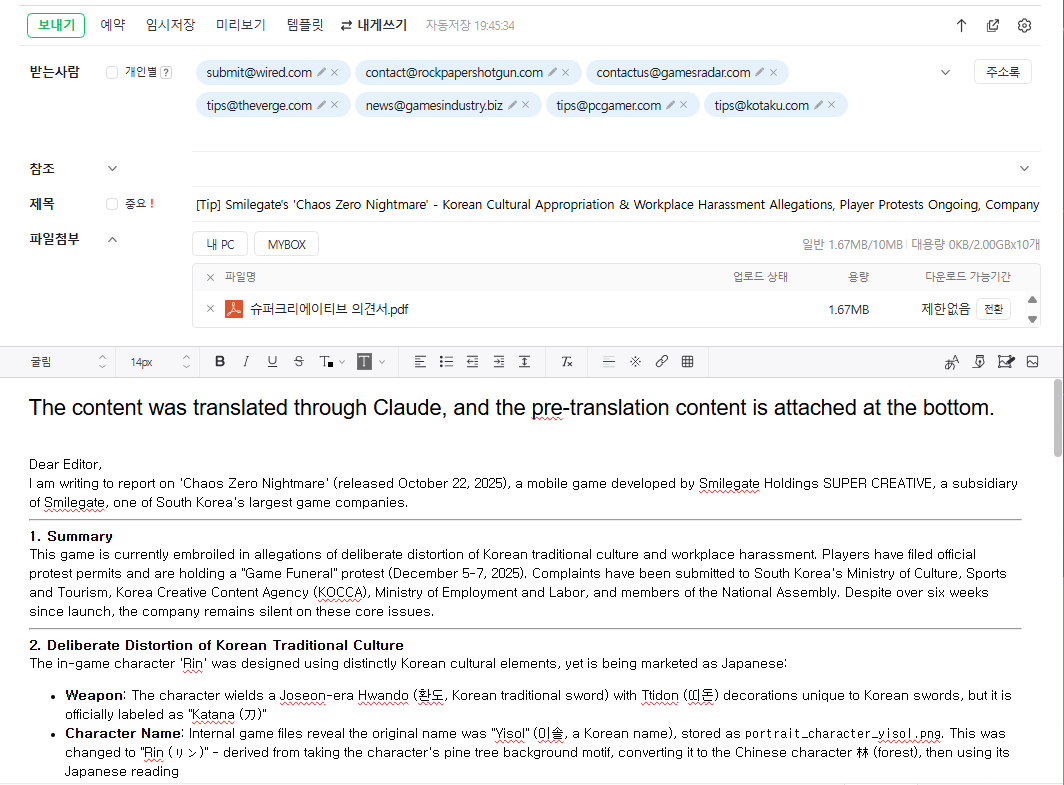Remove tips@theverge.com recipient
The height and width of the screenshot is (785, 1064).
pos(335,104)
